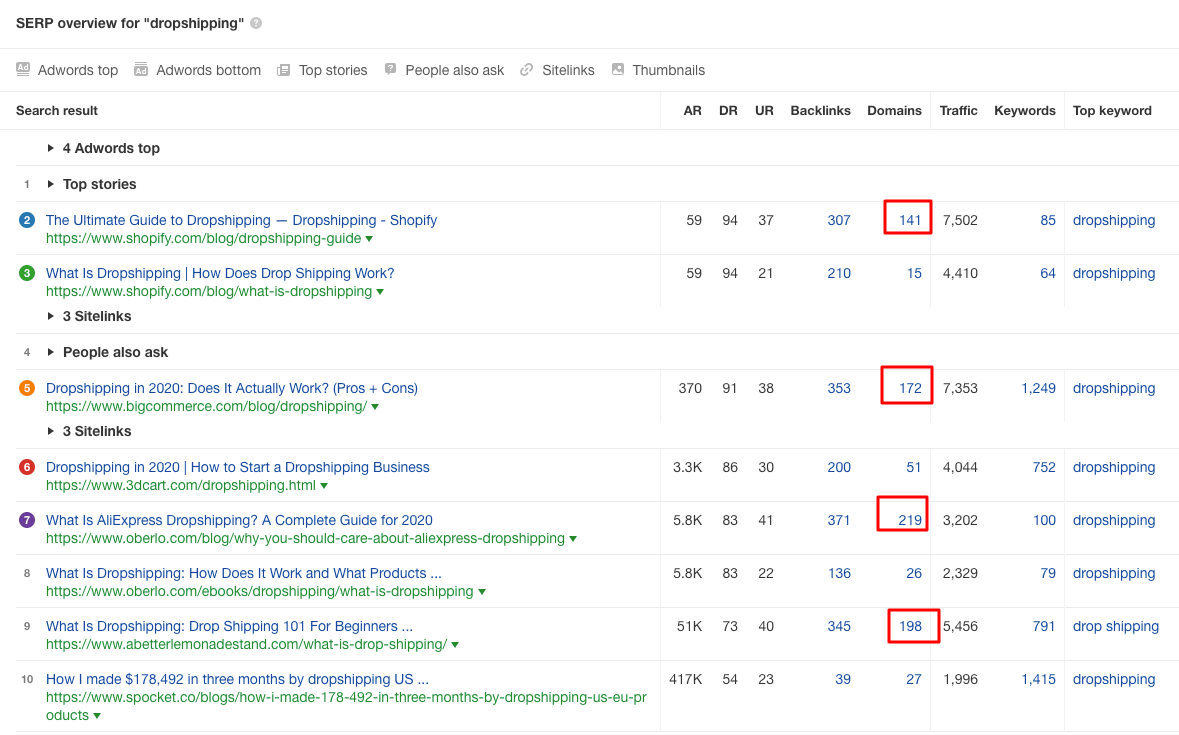Screen dimensions: 1179x735
Task: Select the Thumbnails image icon
Action: coord(618,69)
